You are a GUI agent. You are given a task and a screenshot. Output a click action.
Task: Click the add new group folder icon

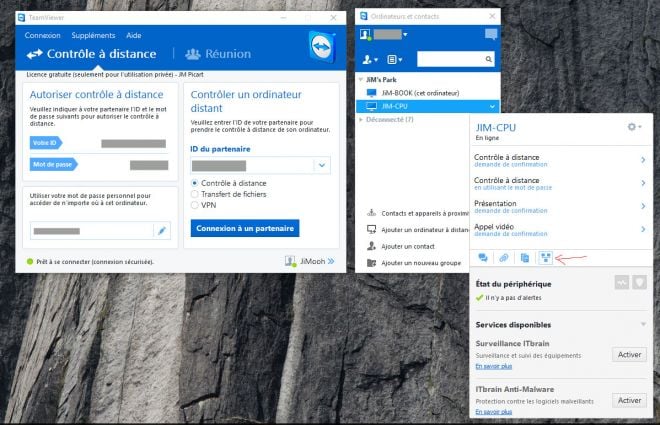(371, 263)
